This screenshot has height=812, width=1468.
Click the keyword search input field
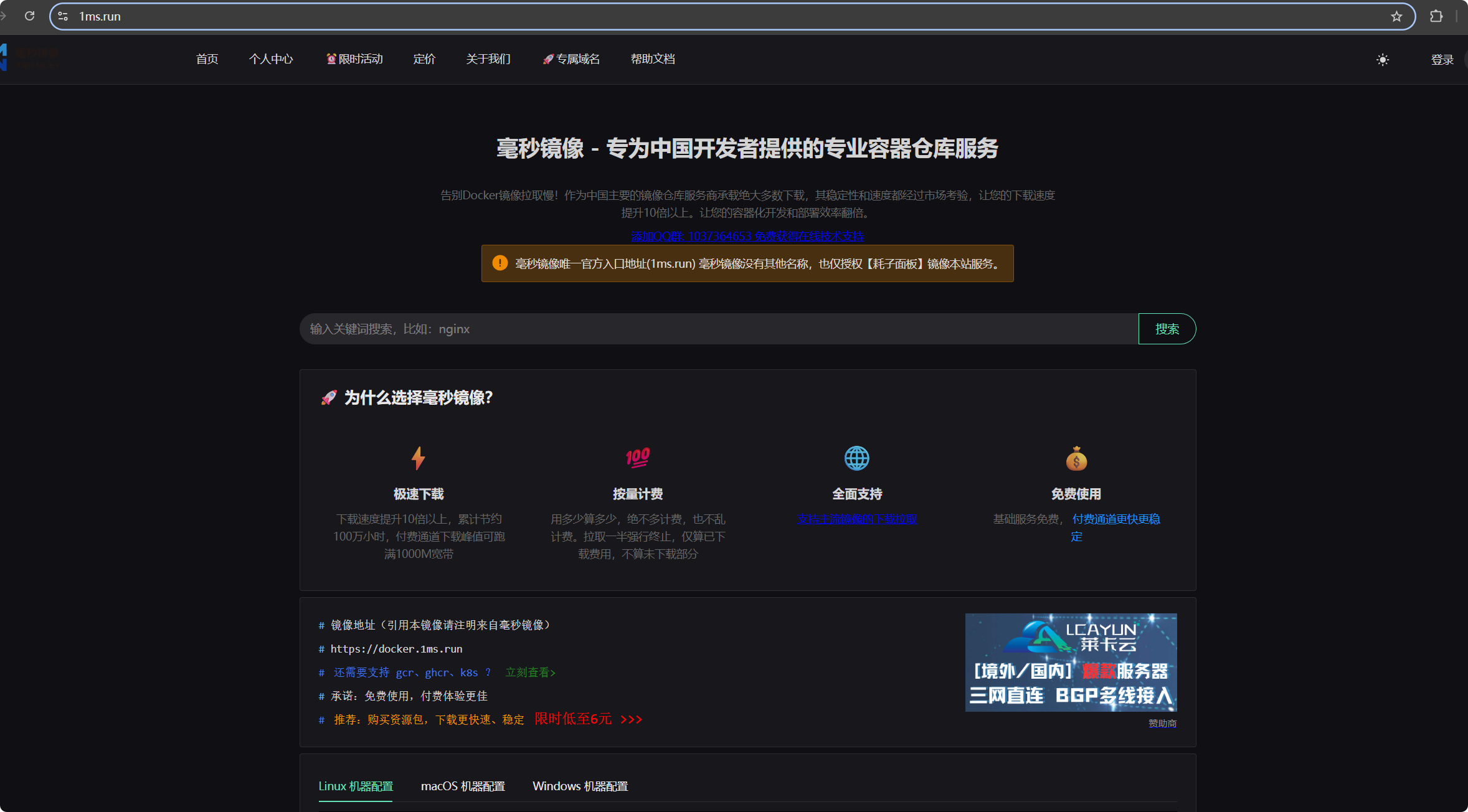716,329
